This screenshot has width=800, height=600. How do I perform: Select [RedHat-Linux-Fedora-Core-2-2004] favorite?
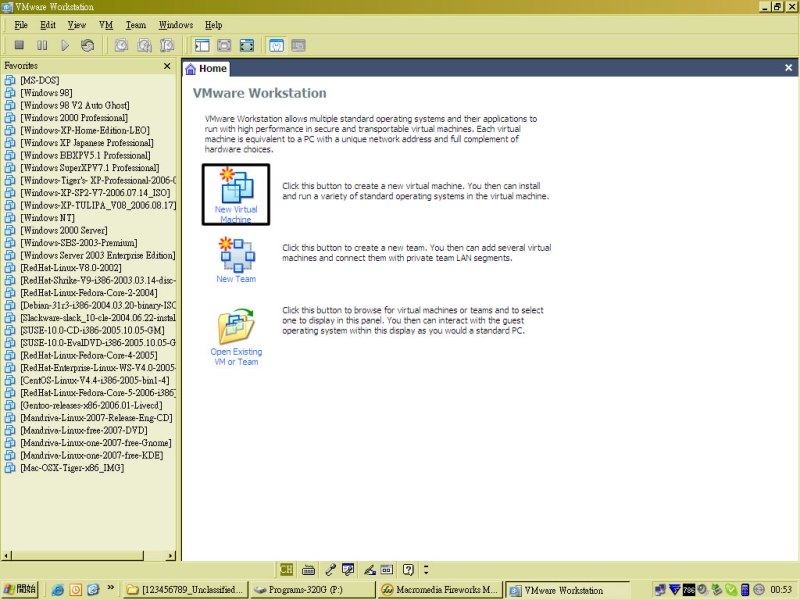89,292
